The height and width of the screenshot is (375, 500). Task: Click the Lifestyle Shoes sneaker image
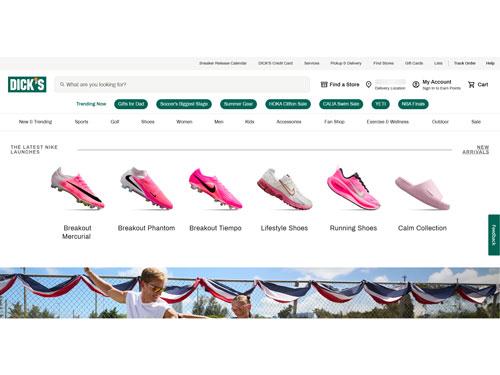pos(284,189)
